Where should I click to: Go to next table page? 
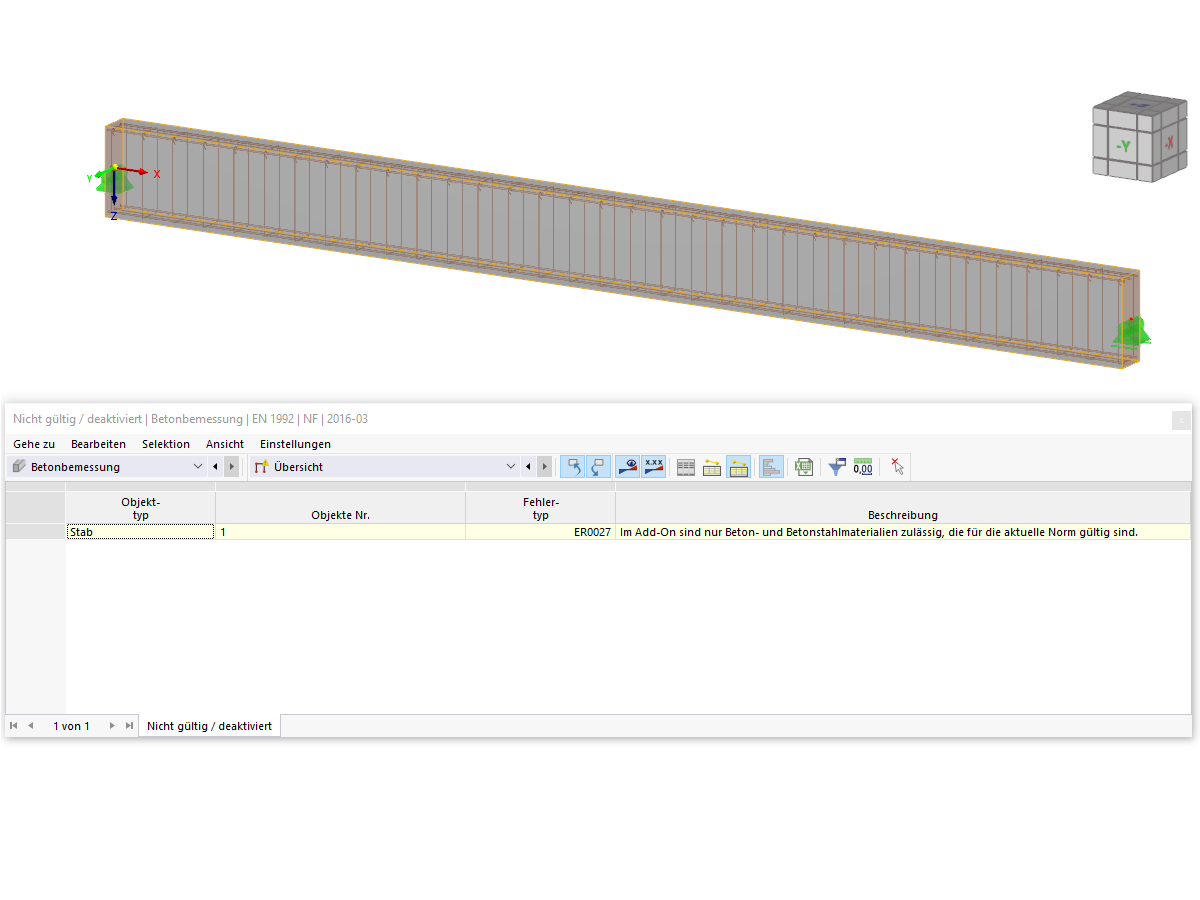pos(112,726)
